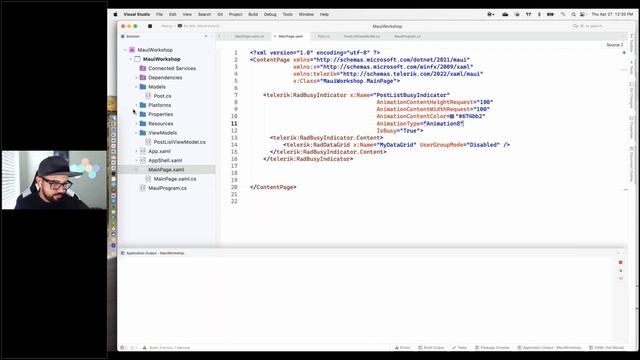Viewport: 640px width, 360px height.
Task: Open the Edit menu
Action: click(x=173, y=14)
